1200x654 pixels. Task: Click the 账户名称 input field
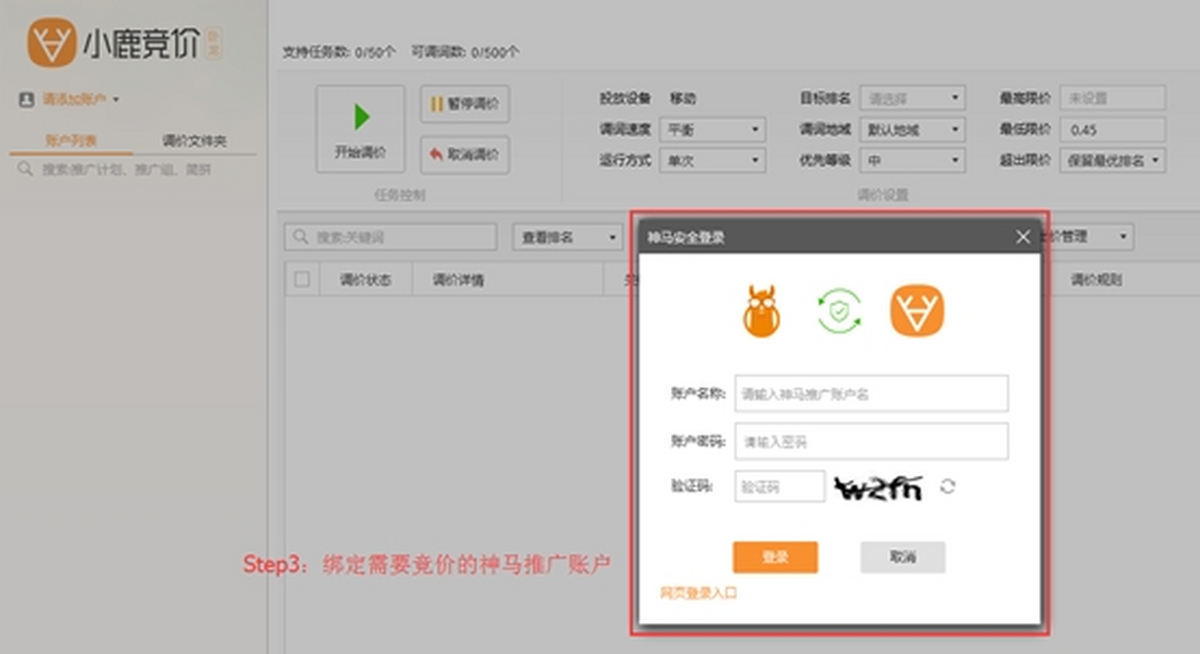click(871, 394)
